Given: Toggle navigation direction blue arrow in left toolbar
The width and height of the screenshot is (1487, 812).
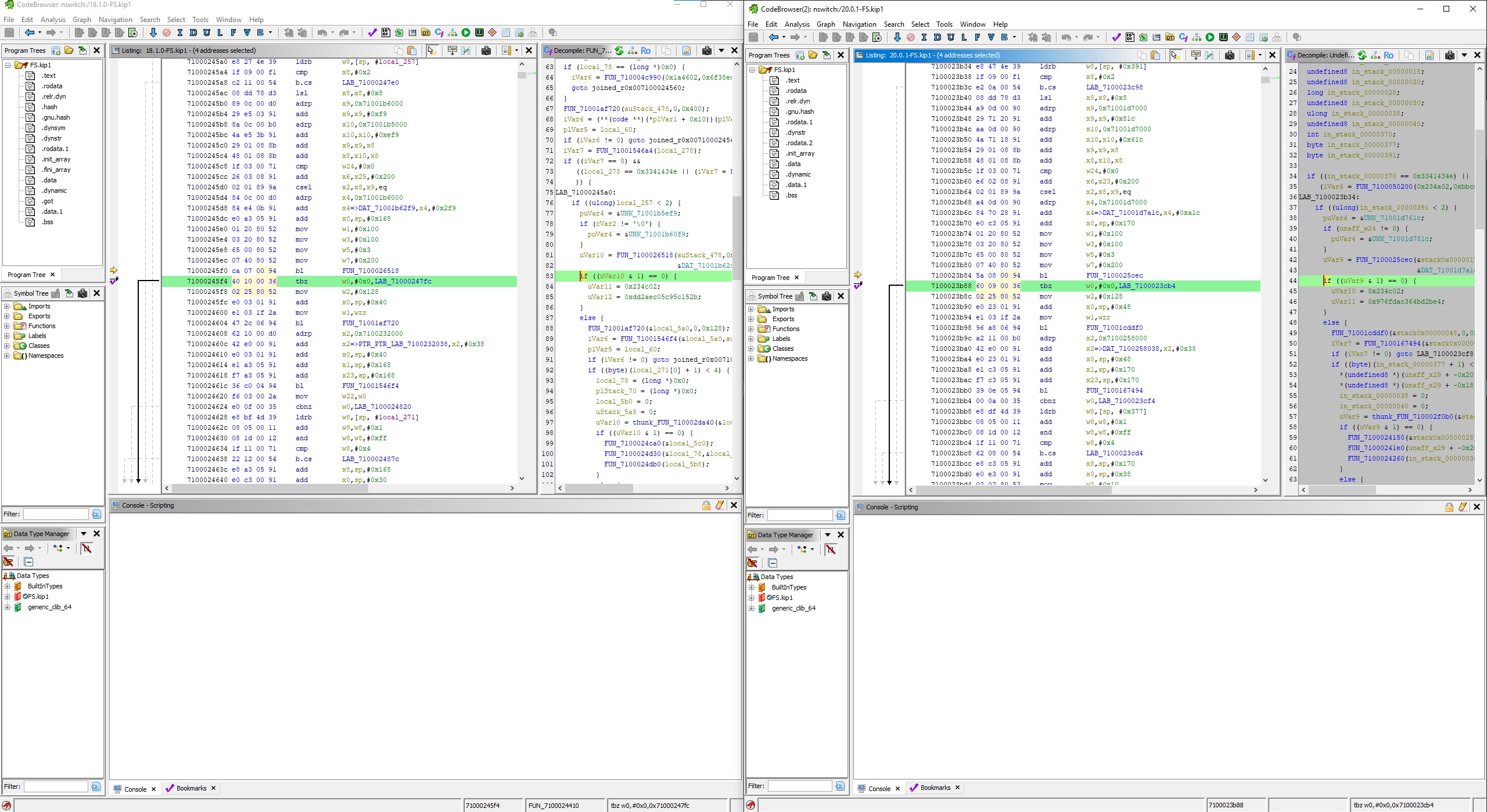Looking at the screenshot, I should coord(153,33).
